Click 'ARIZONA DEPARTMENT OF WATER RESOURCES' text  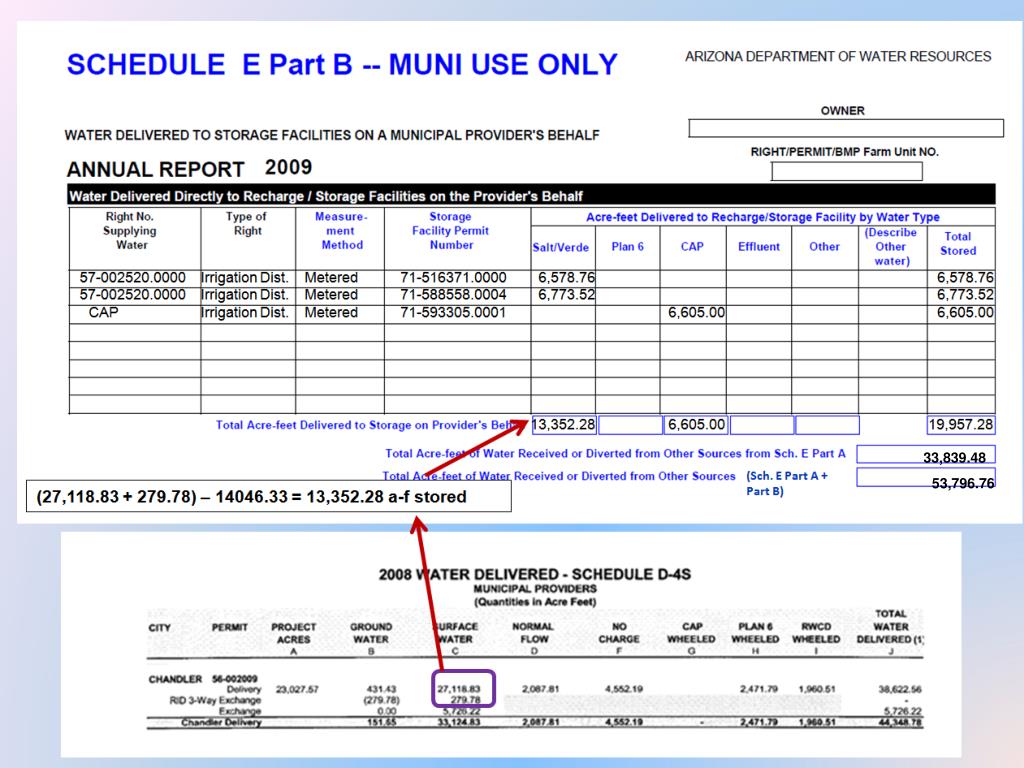click(x=838, y=57)
